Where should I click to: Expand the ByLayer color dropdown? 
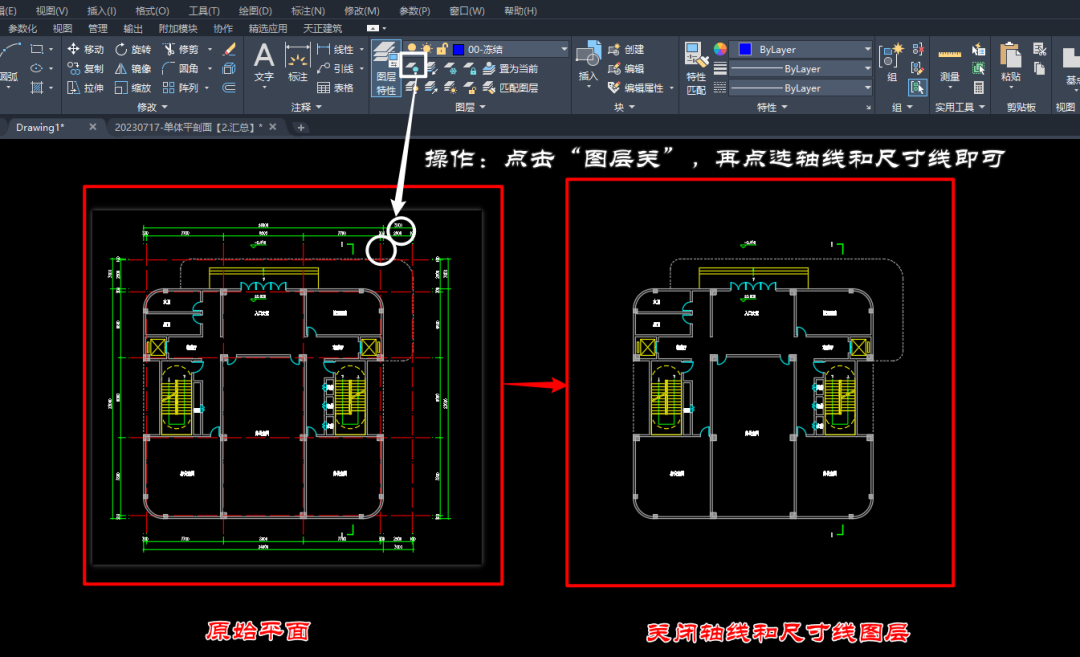[867, 49]
